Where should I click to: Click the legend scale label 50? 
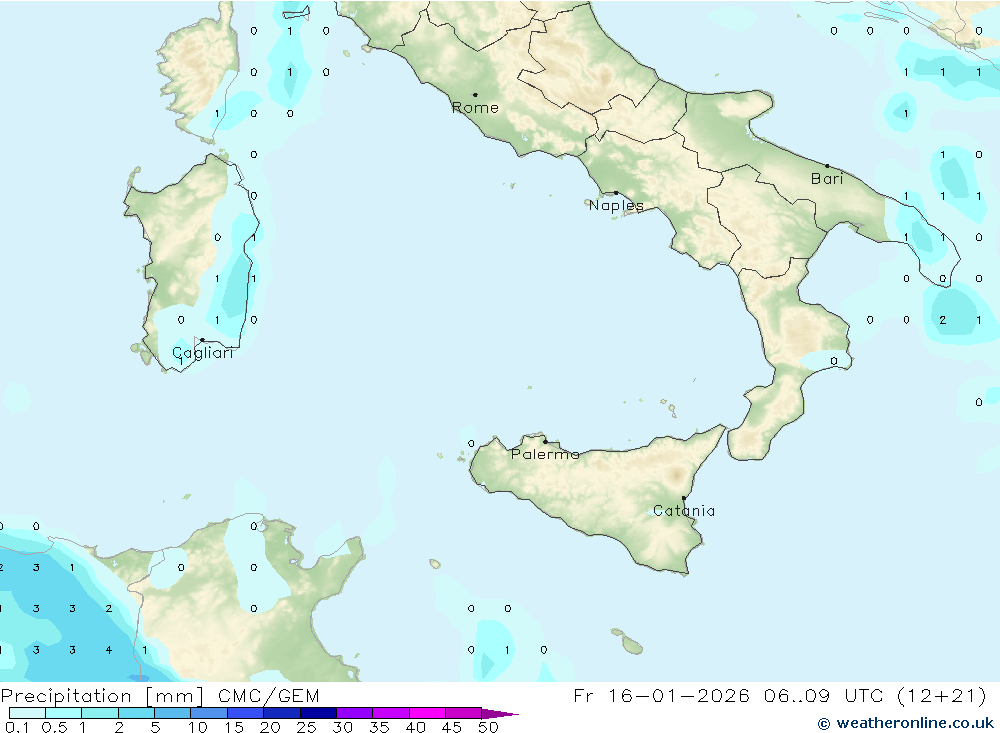pyautogui.click(x=488, y=727)
